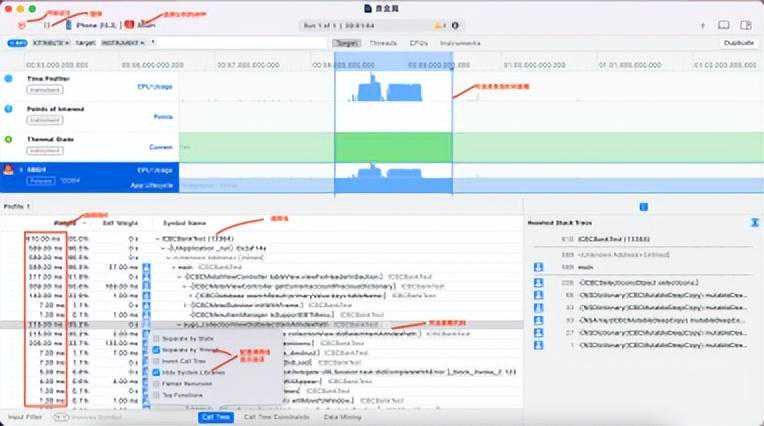The height and width of the screenshot is (426, 764).
Task: Click the Points of Interest instrument icon
Action: 10,108
